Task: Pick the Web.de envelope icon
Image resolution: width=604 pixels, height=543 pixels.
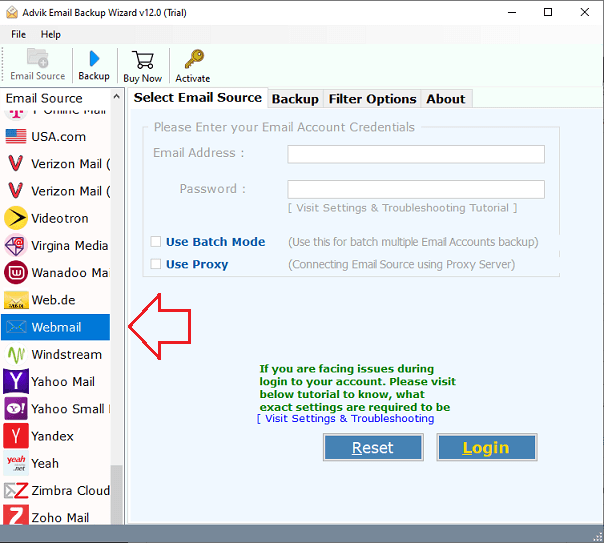Action: 16,300
